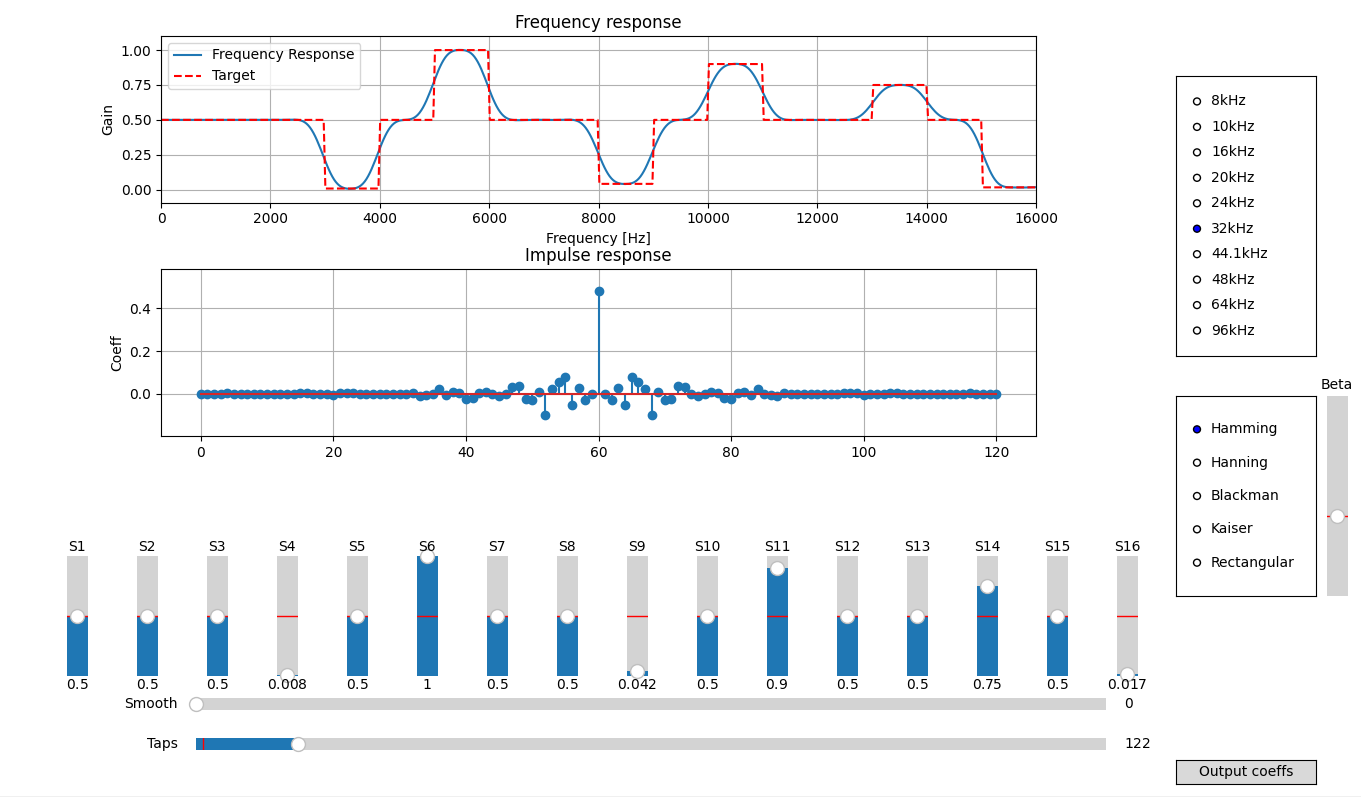Viewport: 1361px width, 797px height.
Task: Choose 96kHz sampling frequency
Action: [1197, 330]
